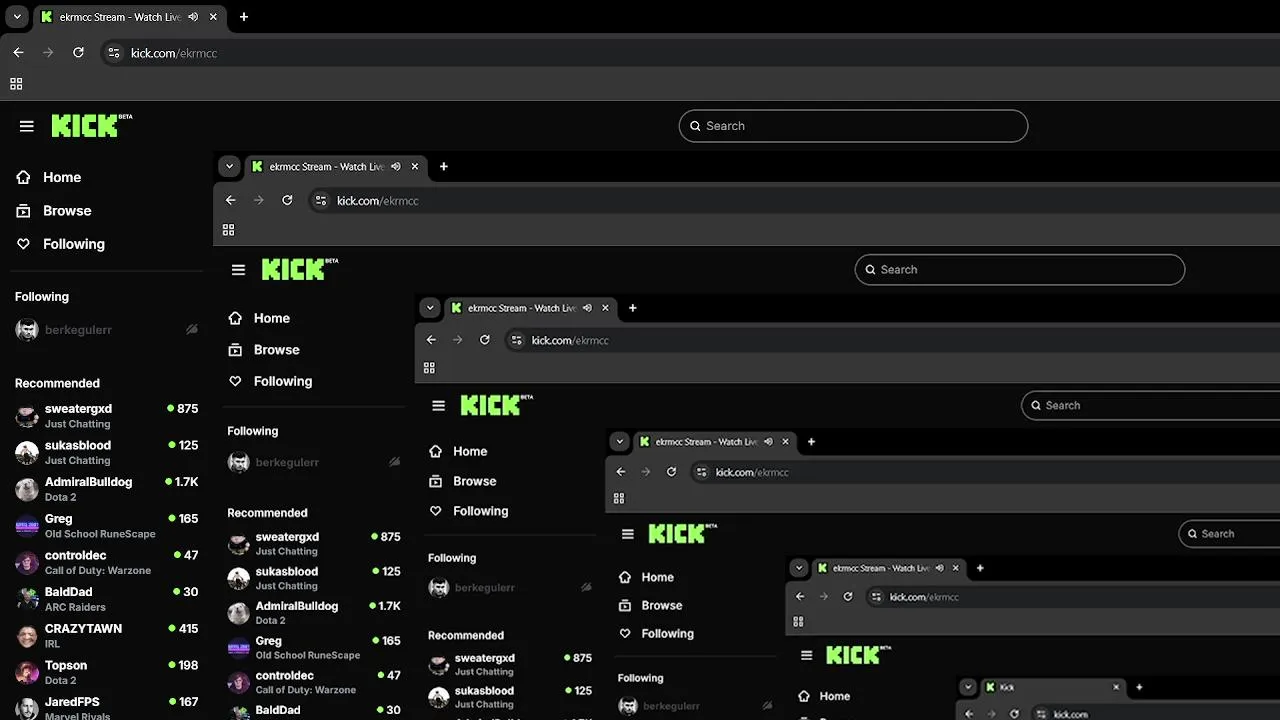This screenshot has height=720, width=1280.
Task: Open the apps grid in the third nested window
Action: (429, 368)
